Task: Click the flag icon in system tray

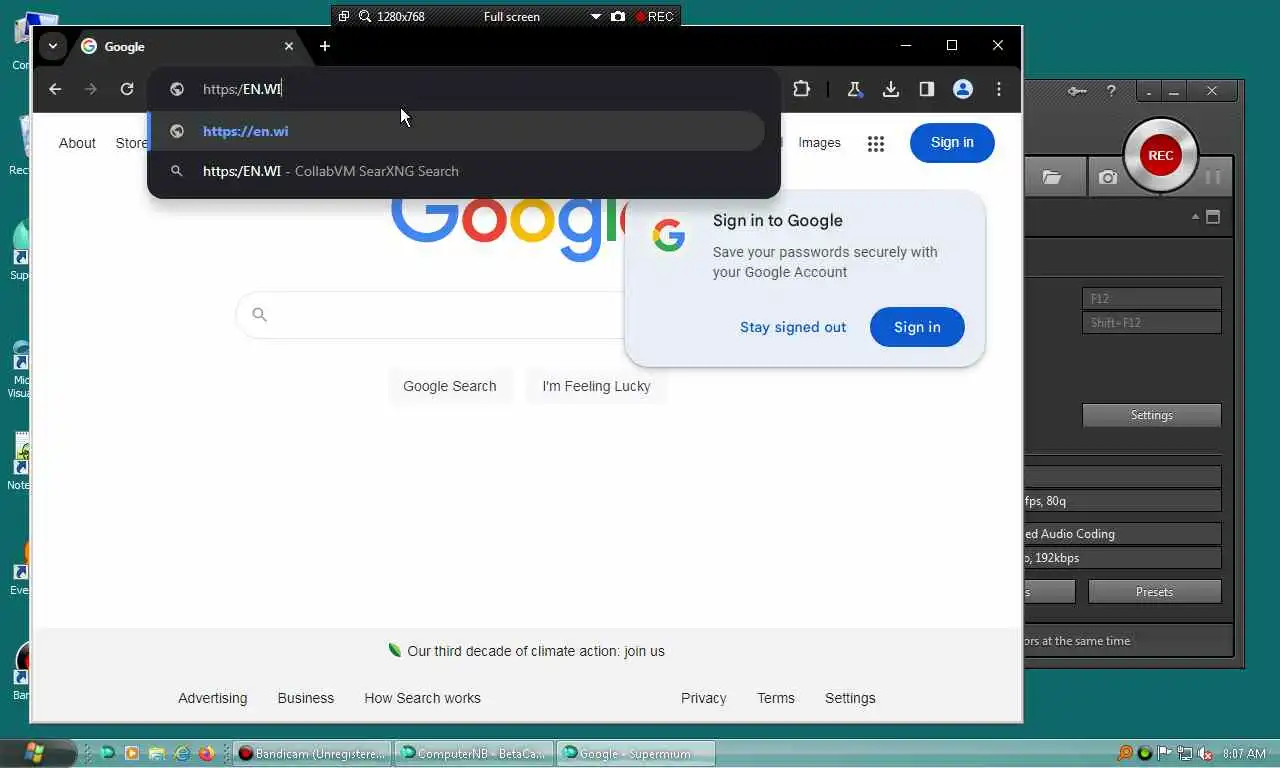Action: pos(1165,753)
